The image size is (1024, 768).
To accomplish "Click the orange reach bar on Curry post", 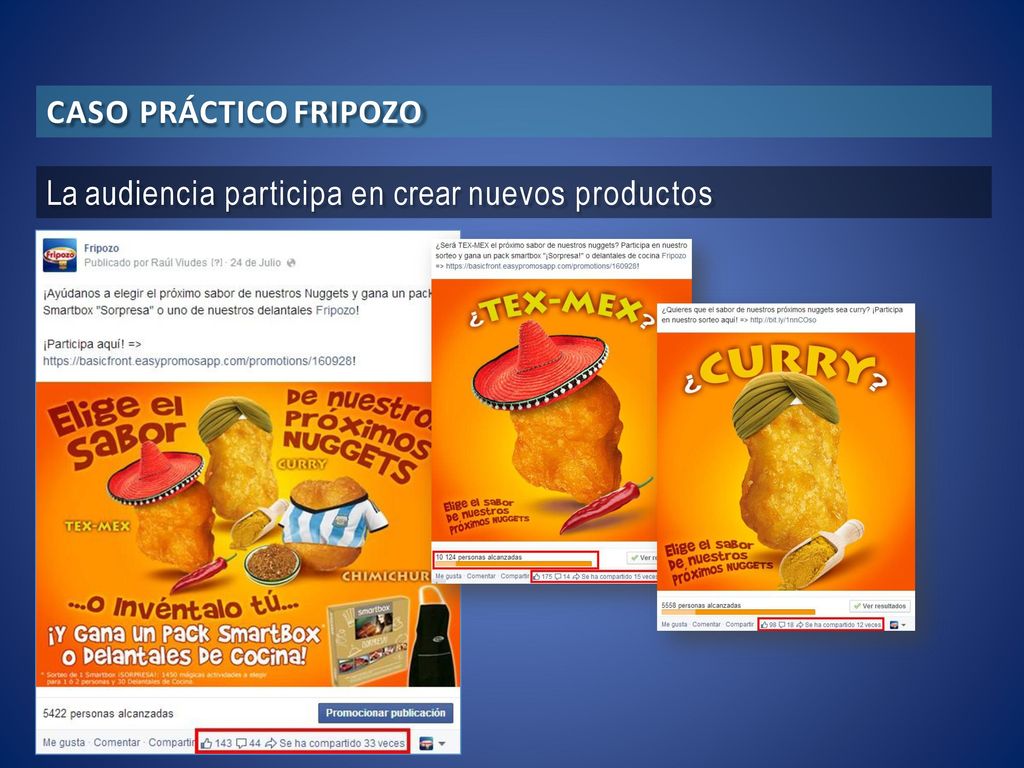I will click(x=739, y=612).
